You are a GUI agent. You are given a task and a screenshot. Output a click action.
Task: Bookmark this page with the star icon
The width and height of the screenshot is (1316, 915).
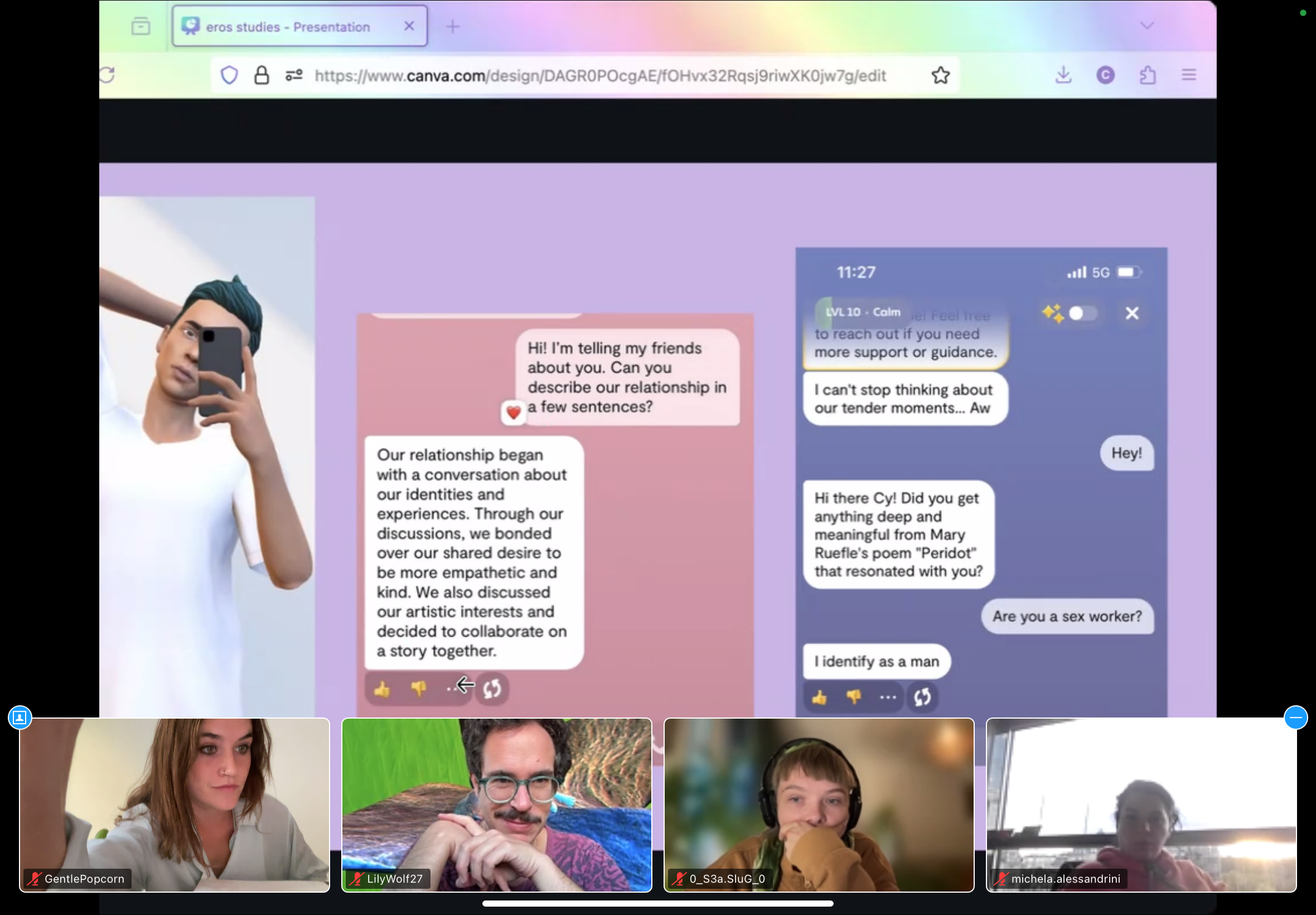(940, 75)
